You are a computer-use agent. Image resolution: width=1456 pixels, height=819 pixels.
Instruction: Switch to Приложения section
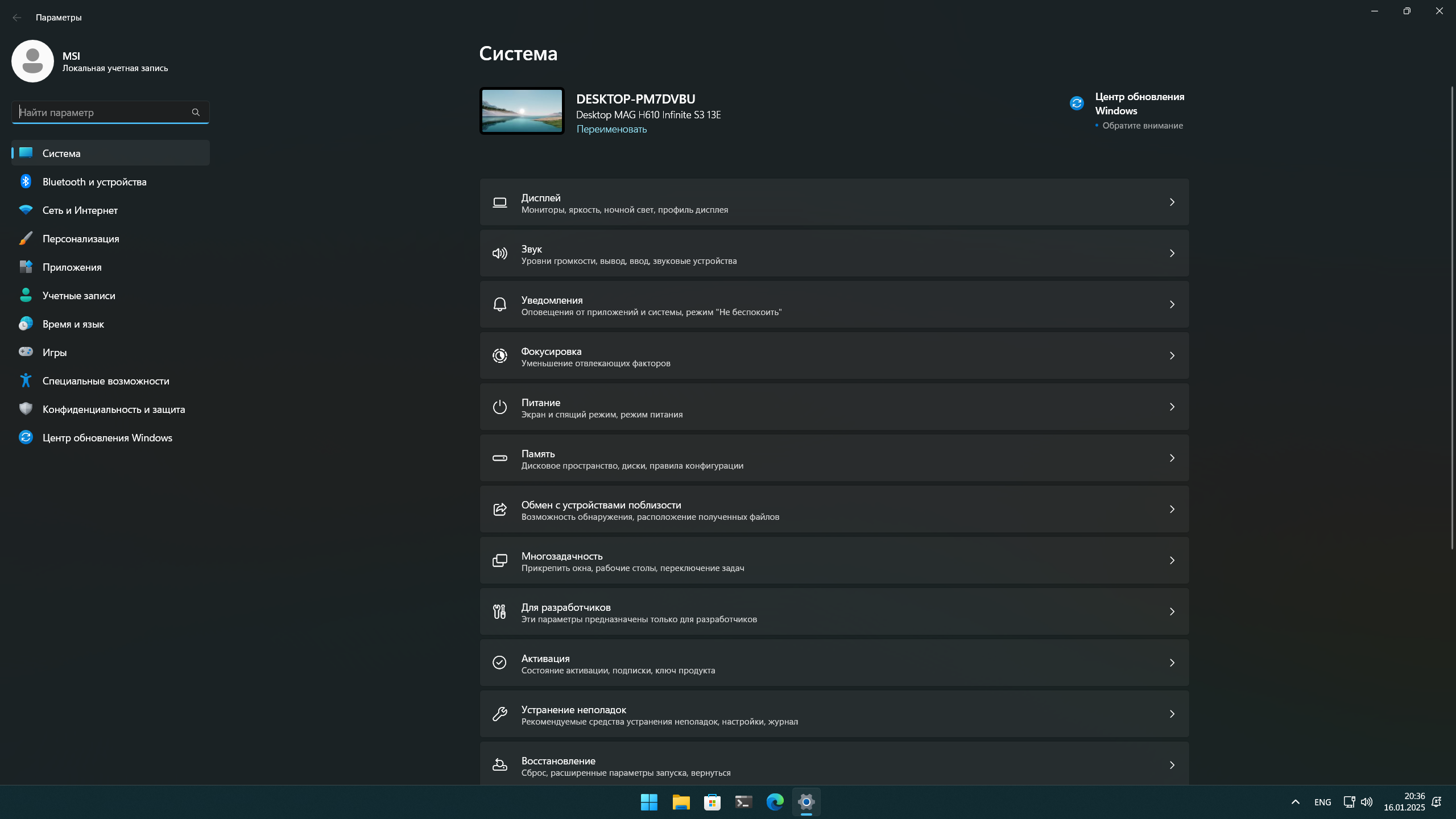pos(110,267)
